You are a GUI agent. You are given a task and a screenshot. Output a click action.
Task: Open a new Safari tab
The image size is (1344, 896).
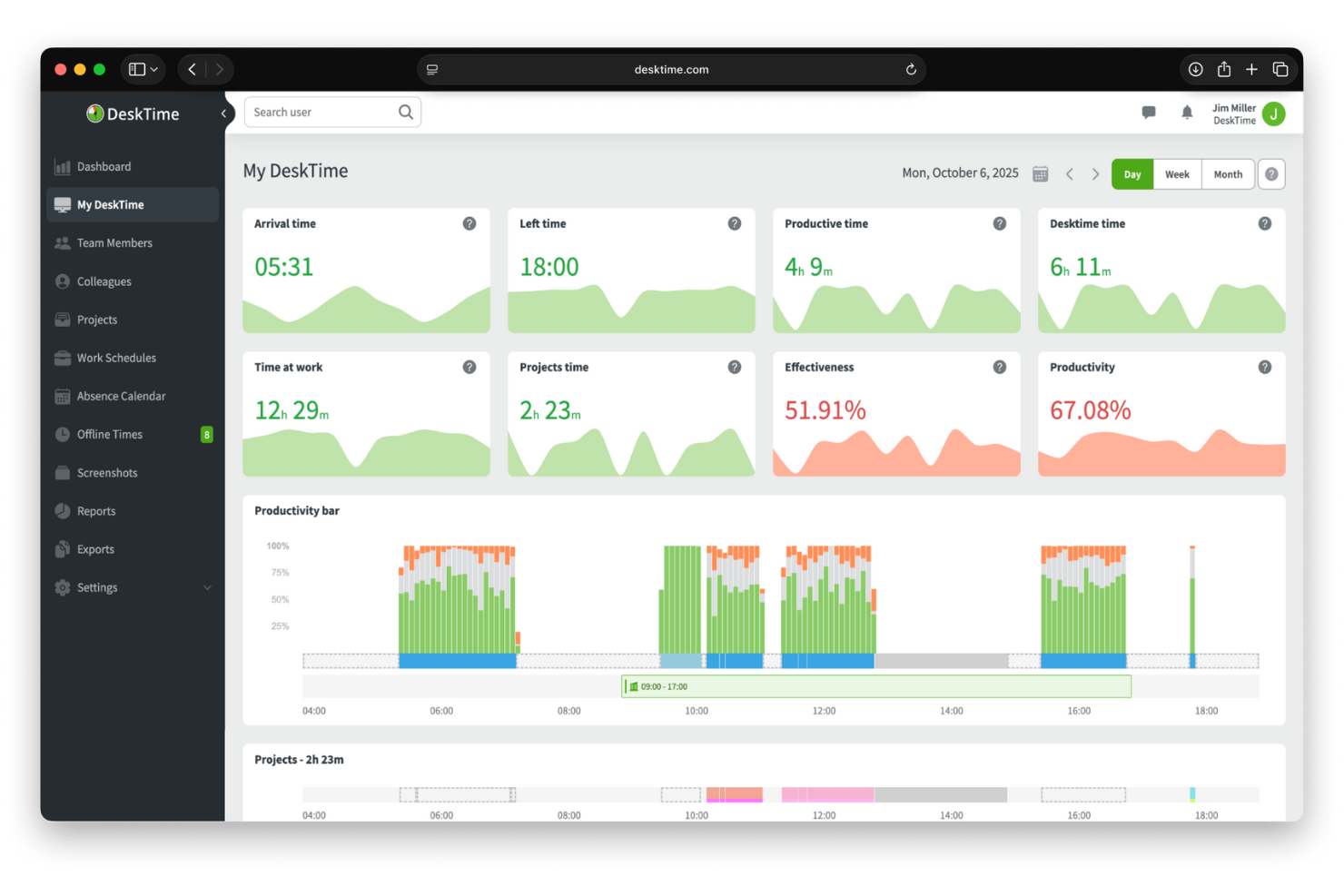pos(1251,69)
